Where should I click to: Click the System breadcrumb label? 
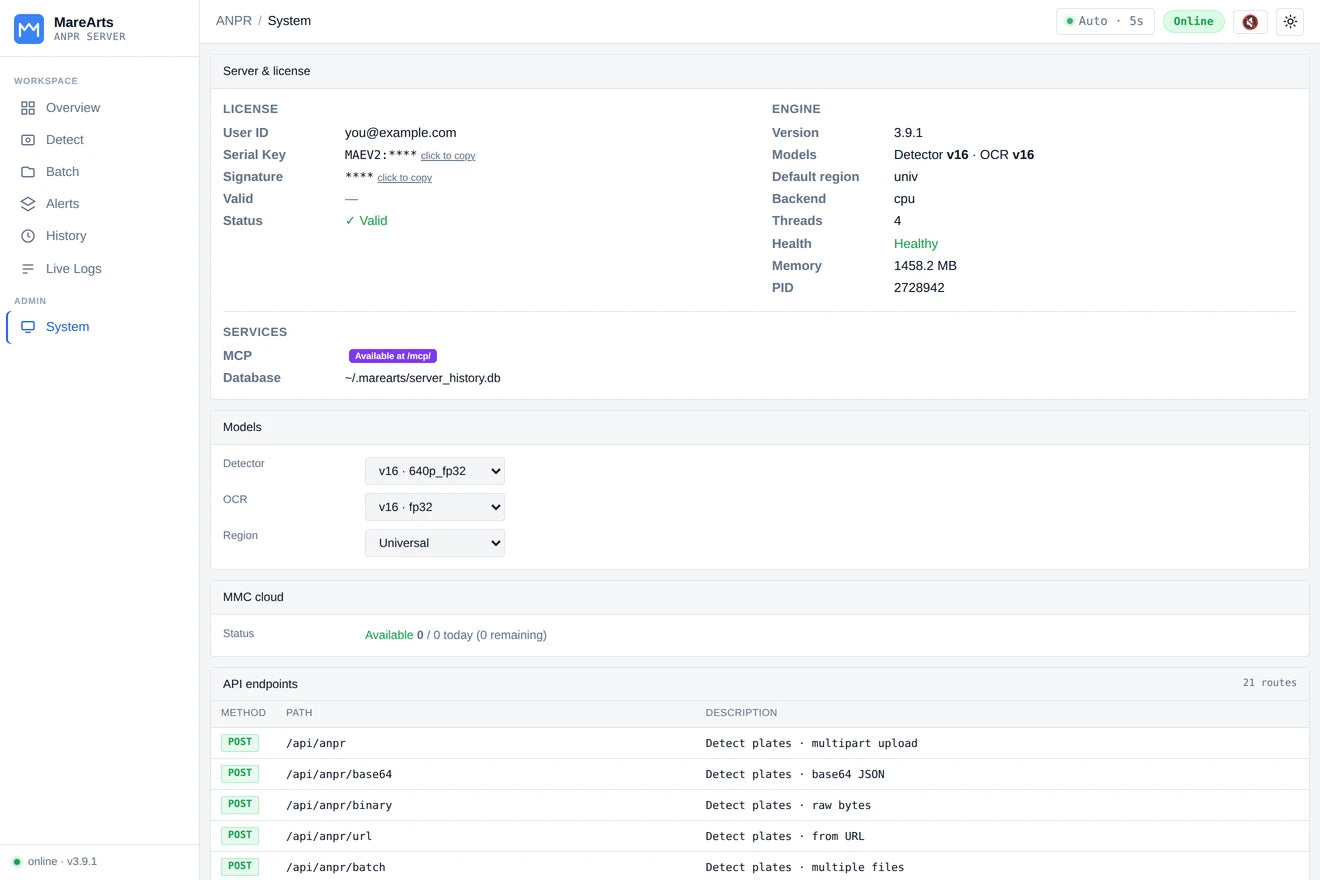pyautogui.click(x=289, y=21)
